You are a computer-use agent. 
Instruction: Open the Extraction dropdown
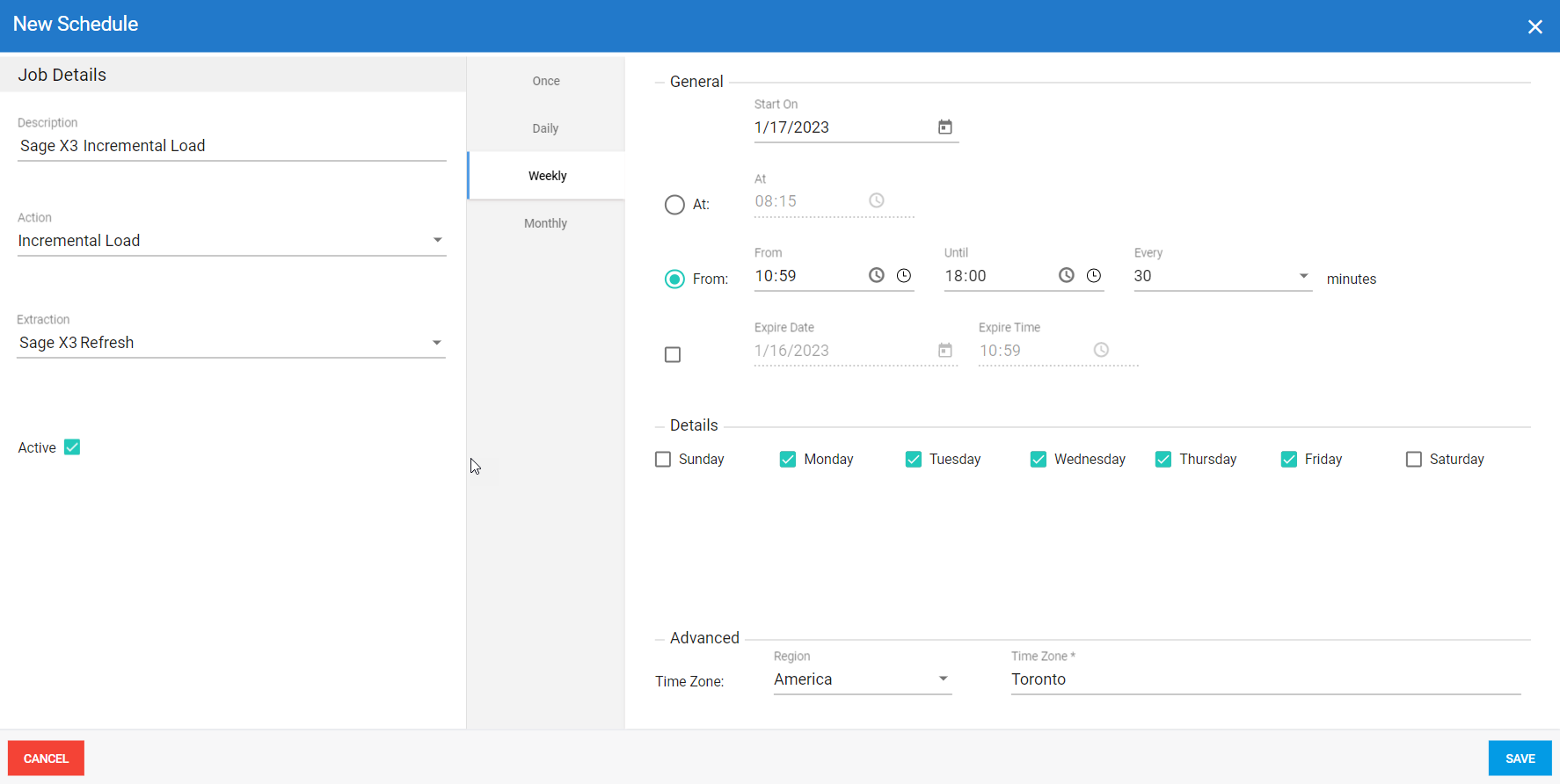coord(437,343)
